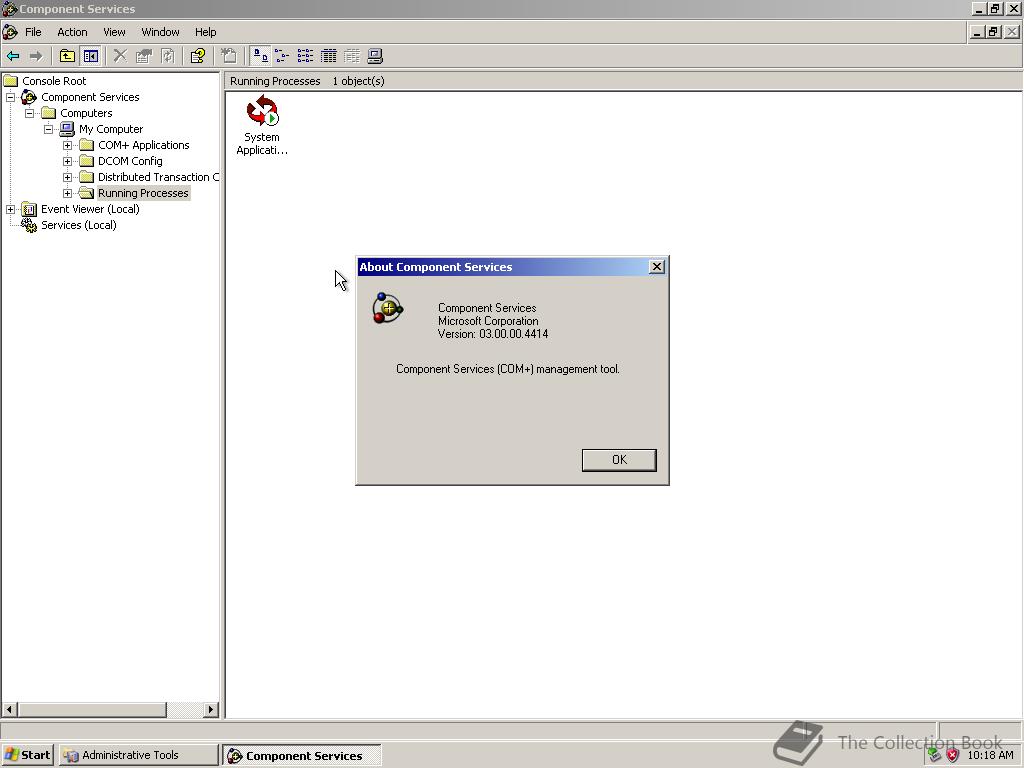Click the Event Viewer book icon

(29, 209)
